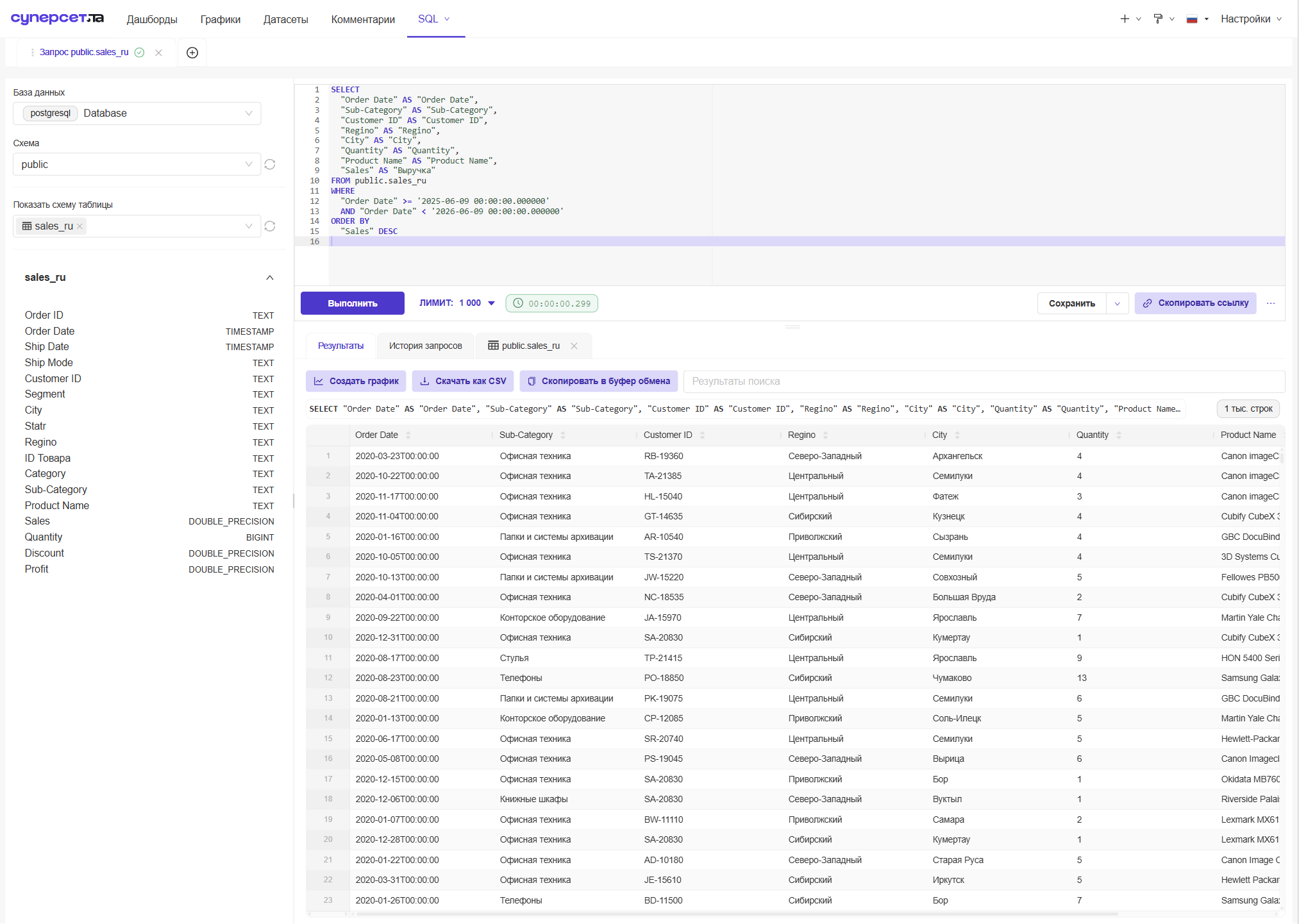
Task: Open the public schema dropdown
Action: coord(137,164)
